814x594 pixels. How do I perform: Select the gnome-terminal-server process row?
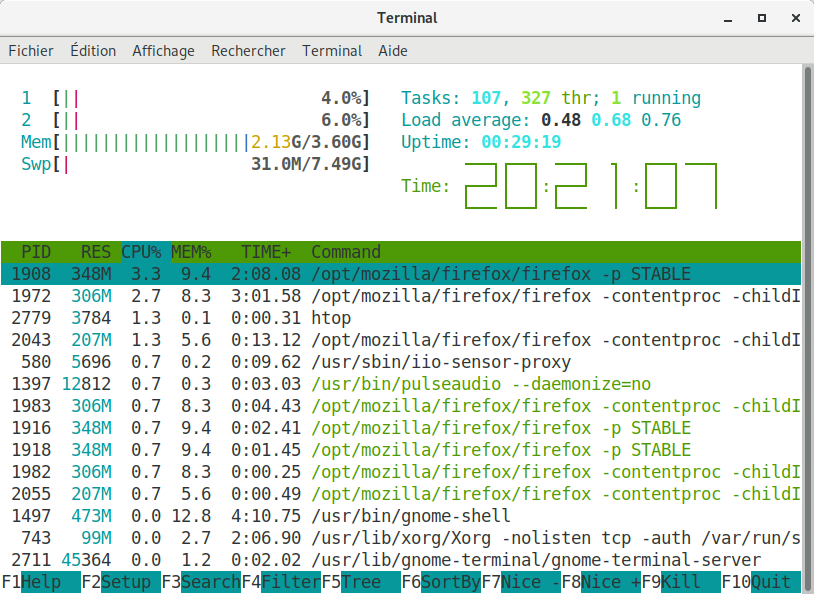pos(401,560)
